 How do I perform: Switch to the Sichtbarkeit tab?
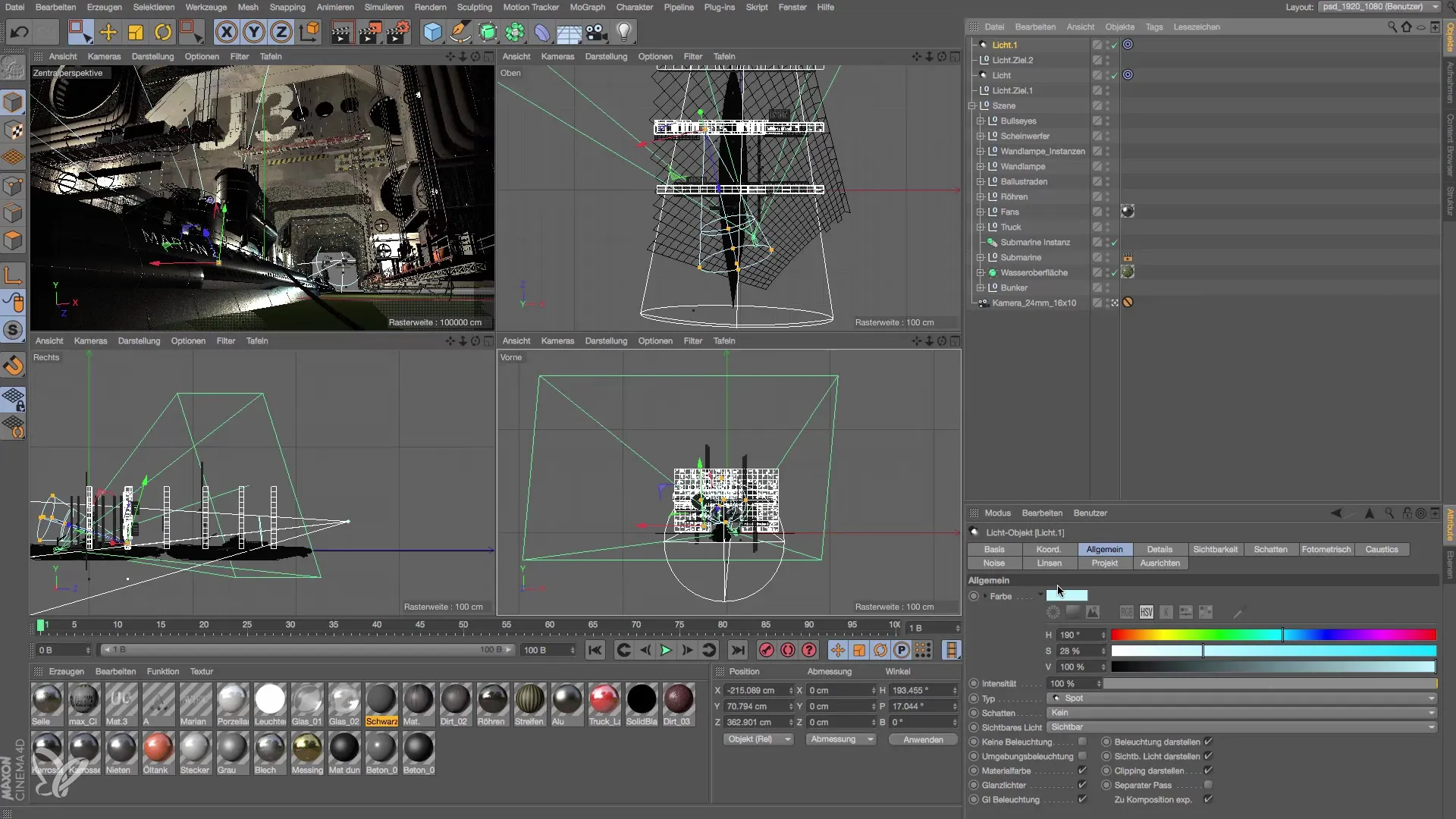click(x=1215, y=550)
